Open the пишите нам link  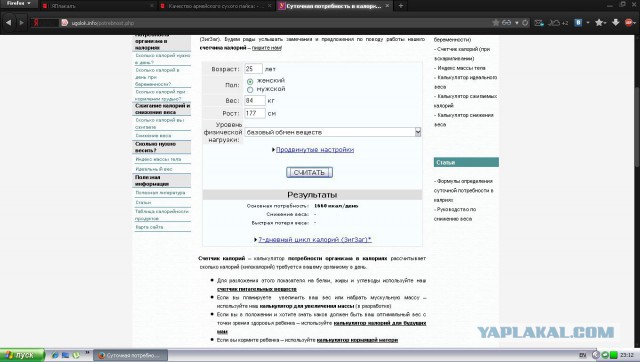(x=267, y=48)
